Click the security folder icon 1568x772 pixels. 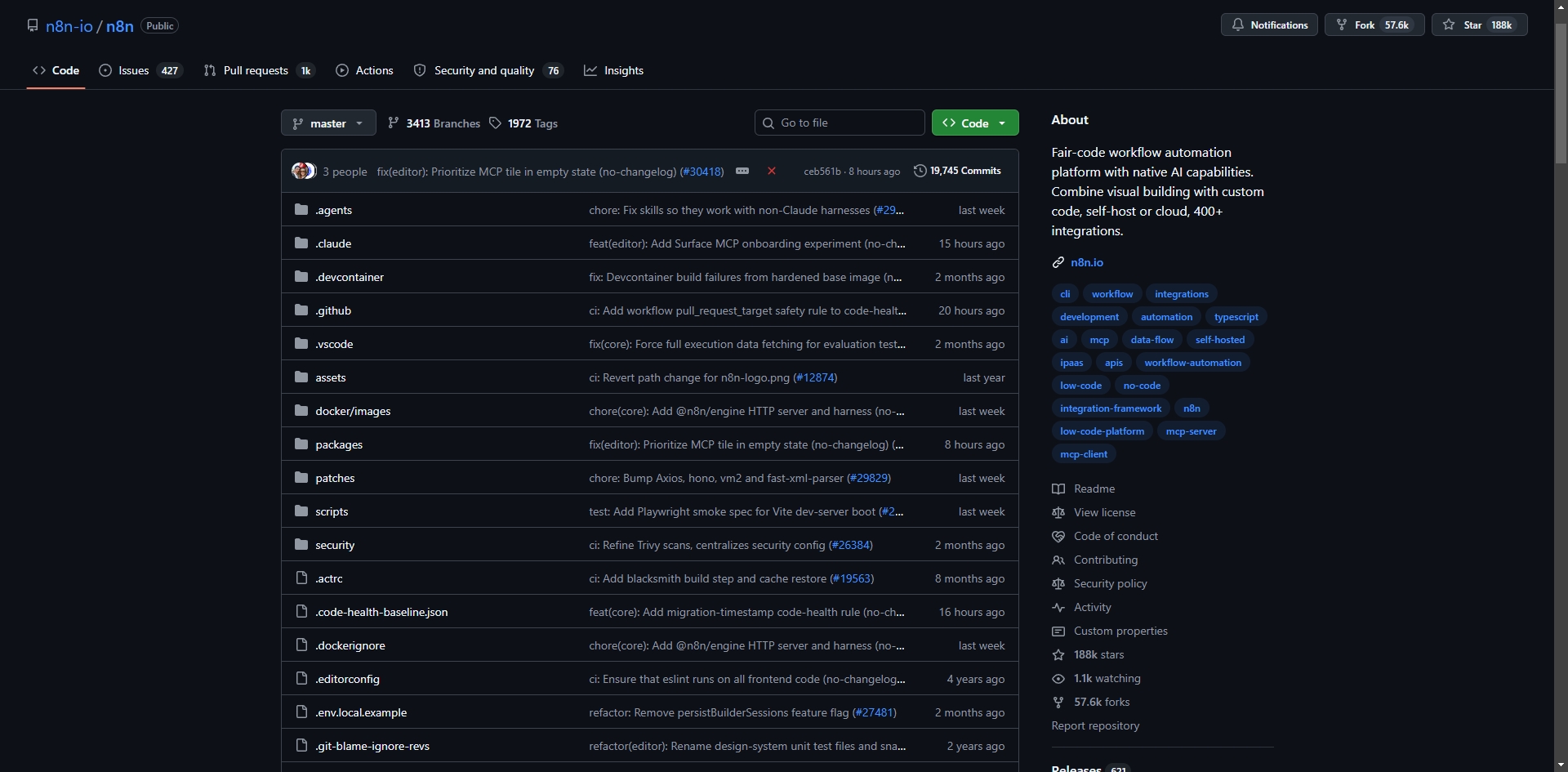coord(301,544)
